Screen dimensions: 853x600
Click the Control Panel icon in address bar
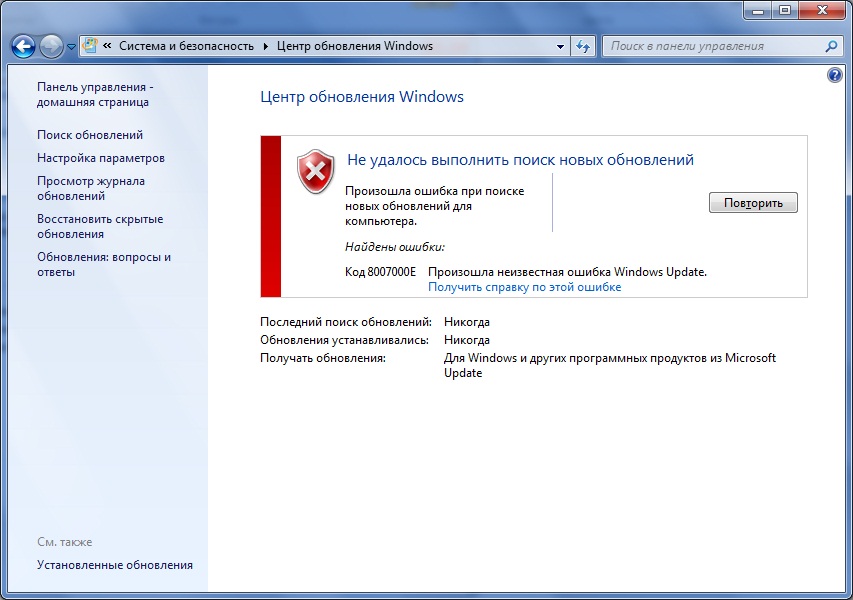tap(90, 46)
